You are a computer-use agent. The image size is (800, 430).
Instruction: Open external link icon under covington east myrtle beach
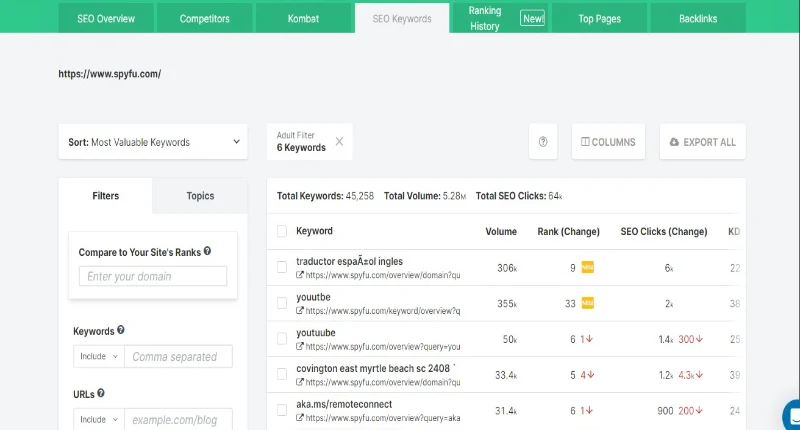[x=300, y=382]
